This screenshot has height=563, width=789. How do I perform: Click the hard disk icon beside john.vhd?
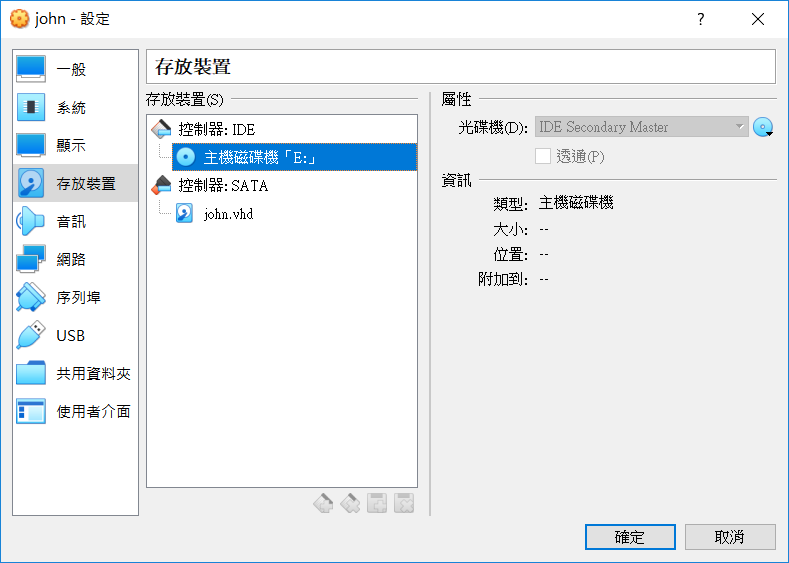pos(184,213)
